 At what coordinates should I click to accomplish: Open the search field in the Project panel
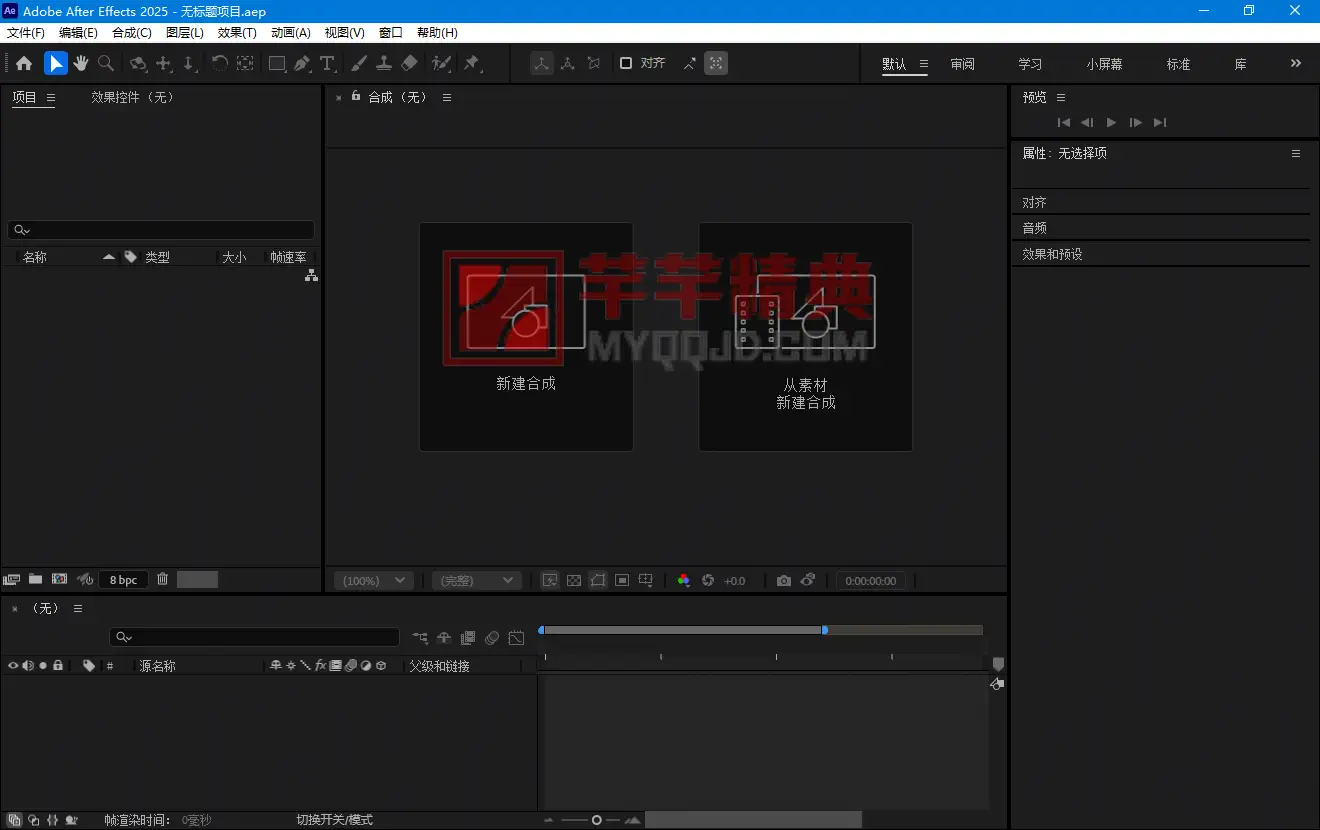(x=160, y=229)
